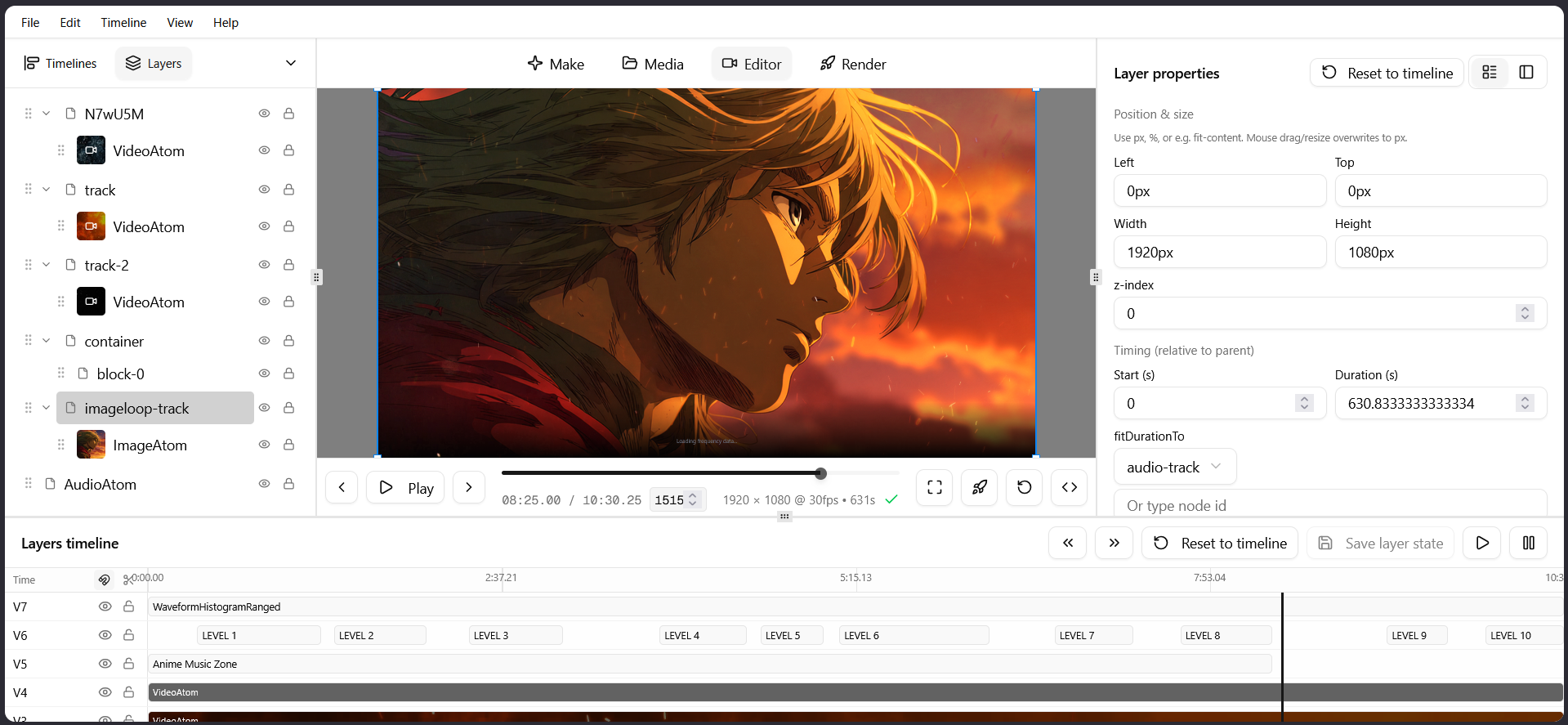The image size is (1568, 725).
Task: Toggle visibility of N7wU5M layer
Action: [x=264, y=114]
